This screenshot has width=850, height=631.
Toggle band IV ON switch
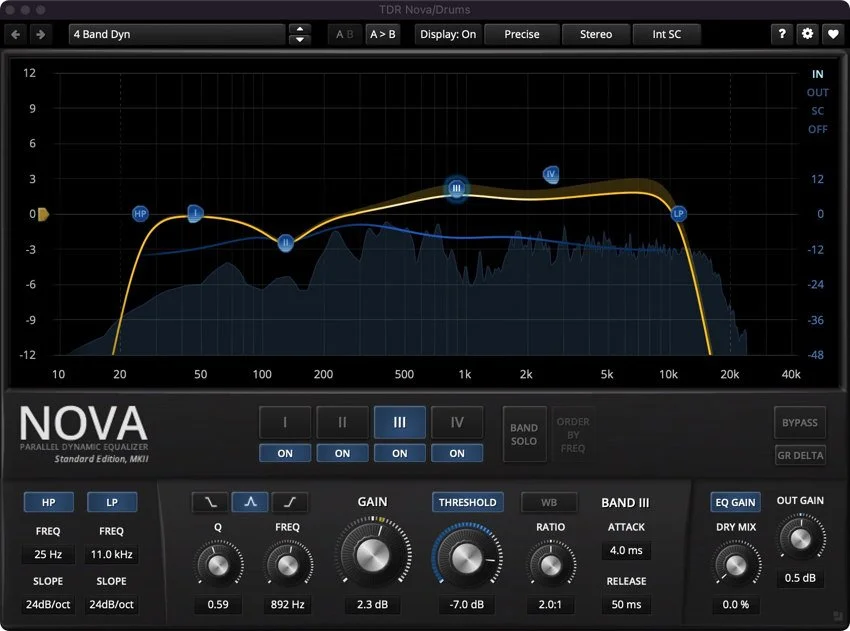[457, 453]
